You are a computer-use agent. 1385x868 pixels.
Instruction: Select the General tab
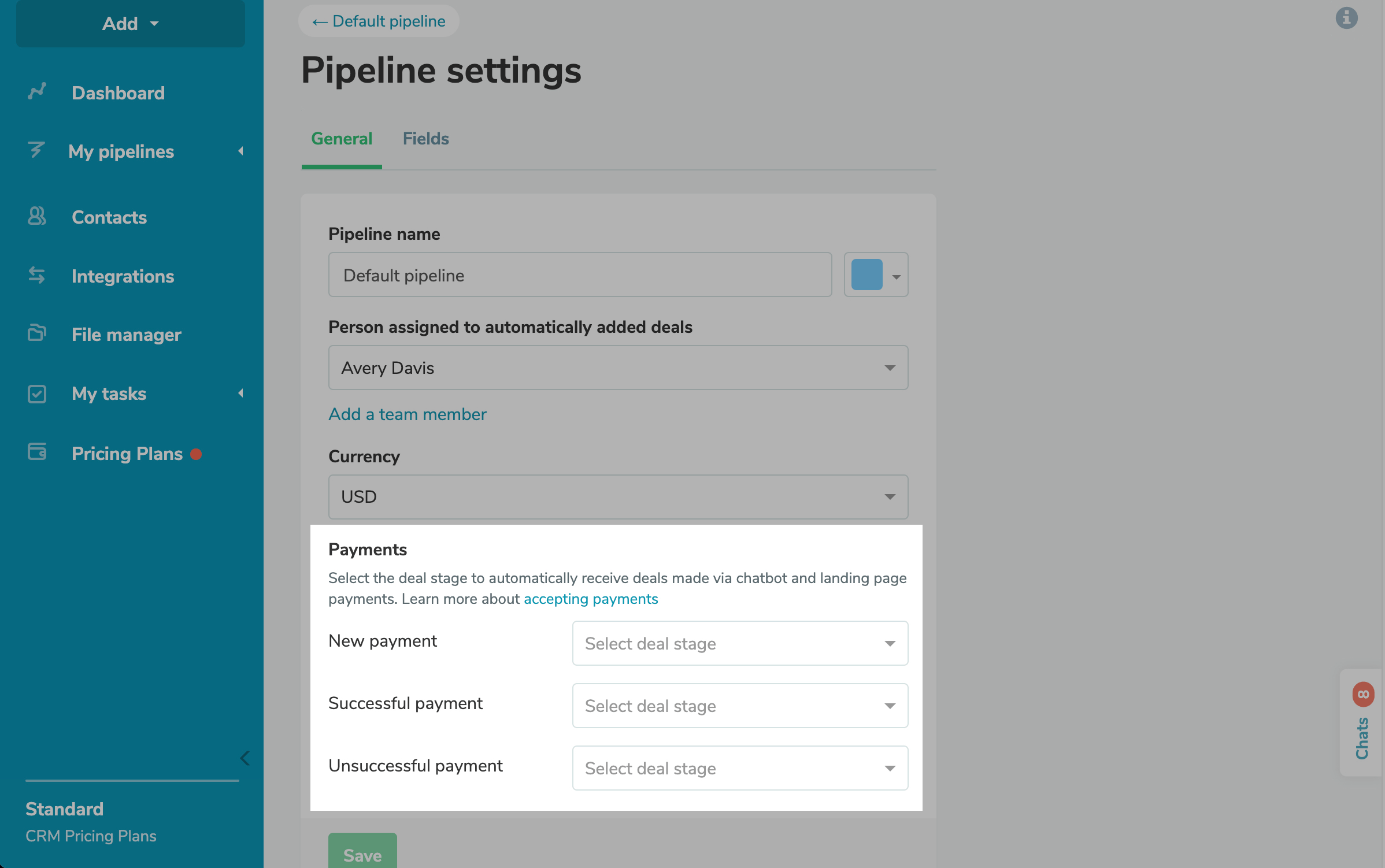[x=341, y=139]
